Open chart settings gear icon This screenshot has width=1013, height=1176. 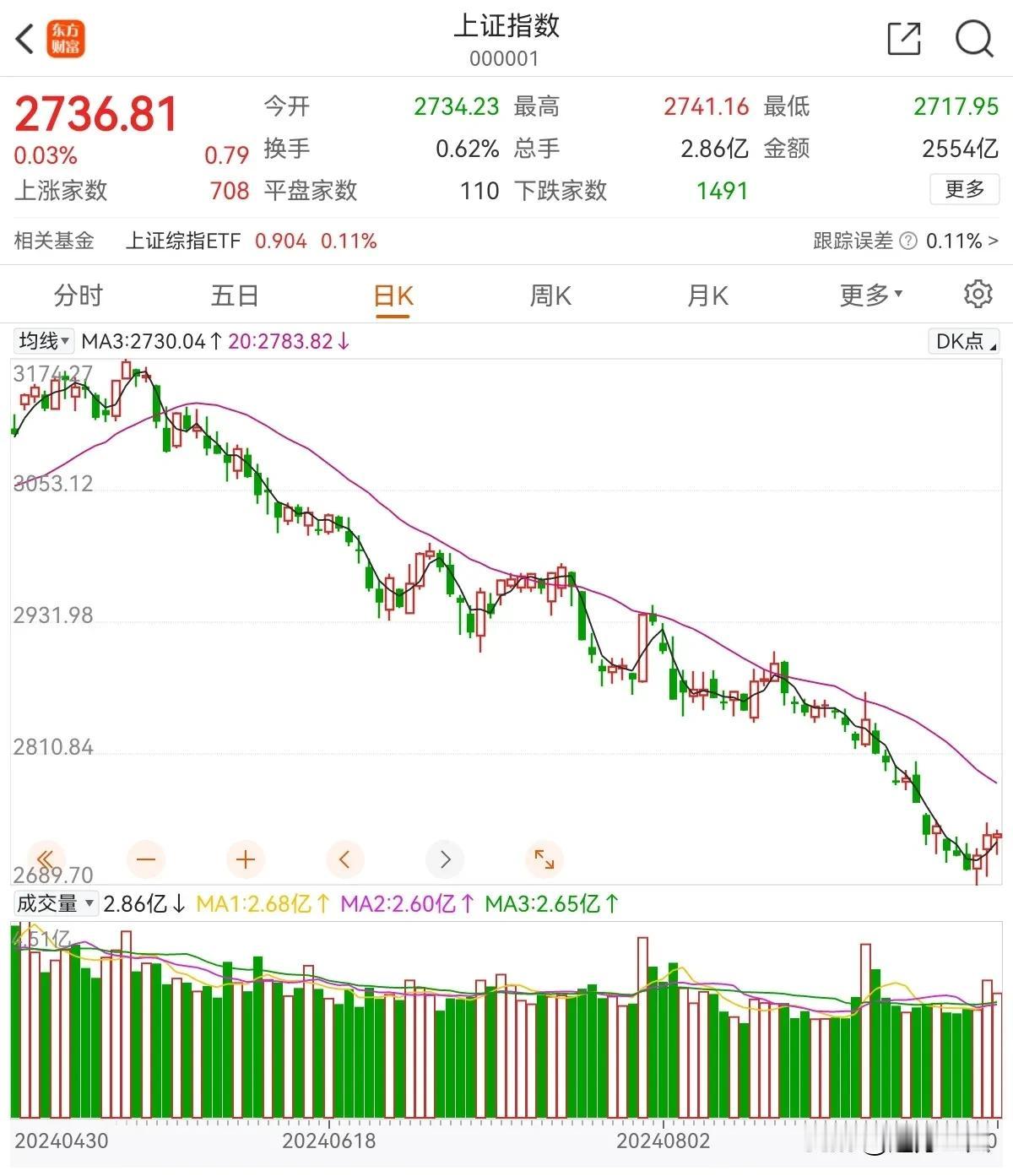(x=978, y=294)
